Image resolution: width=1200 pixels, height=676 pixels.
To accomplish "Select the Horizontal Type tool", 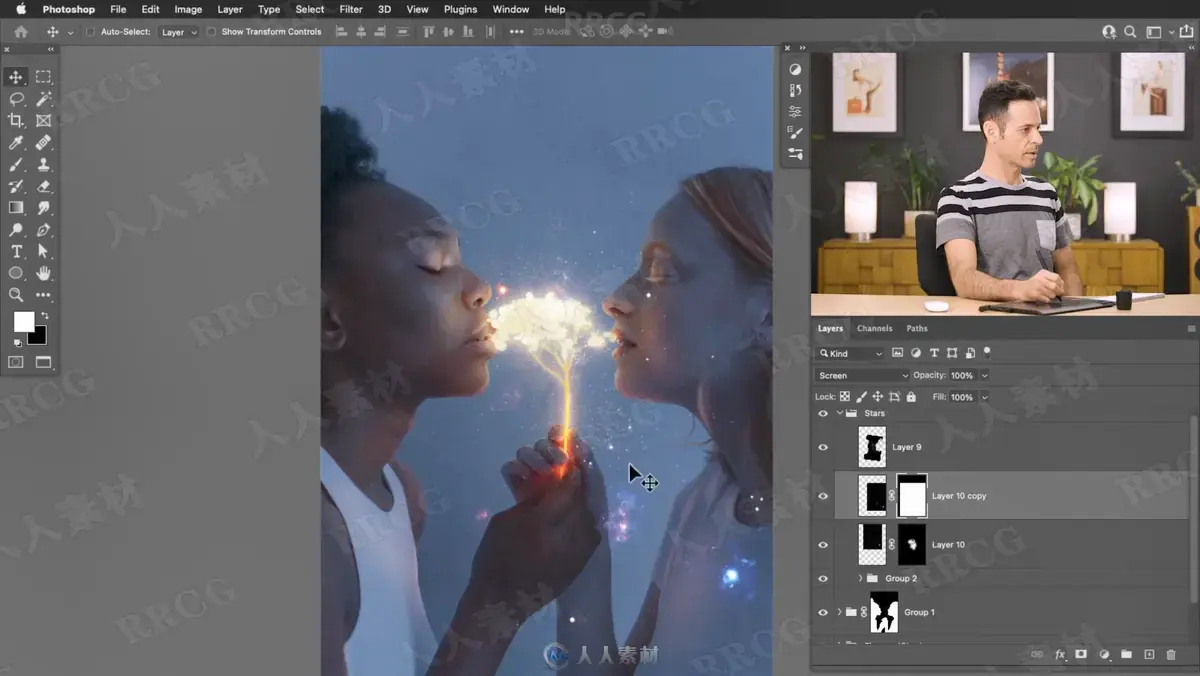I will point(16,252).
